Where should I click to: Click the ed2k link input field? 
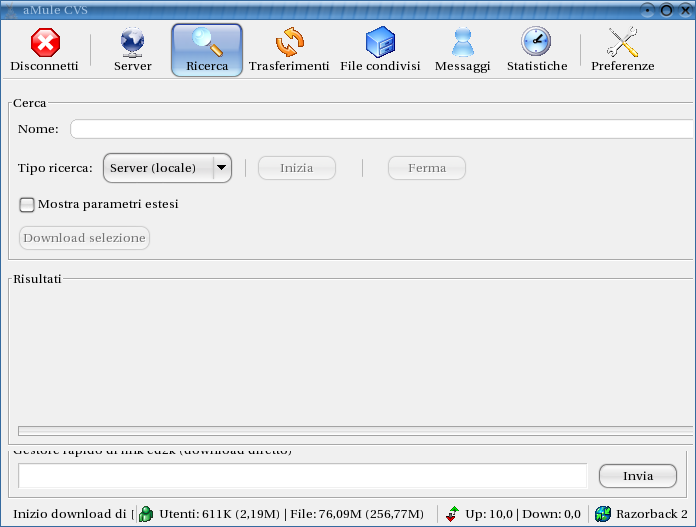302,476
